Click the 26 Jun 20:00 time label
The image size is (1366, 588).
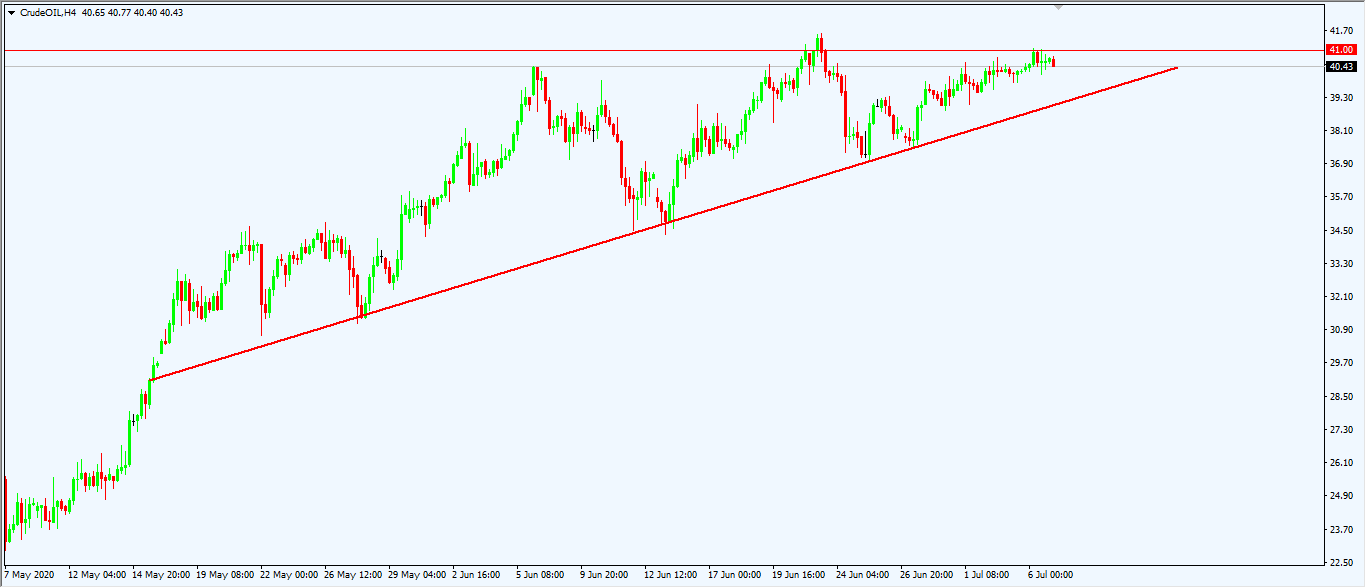[929, 575]
